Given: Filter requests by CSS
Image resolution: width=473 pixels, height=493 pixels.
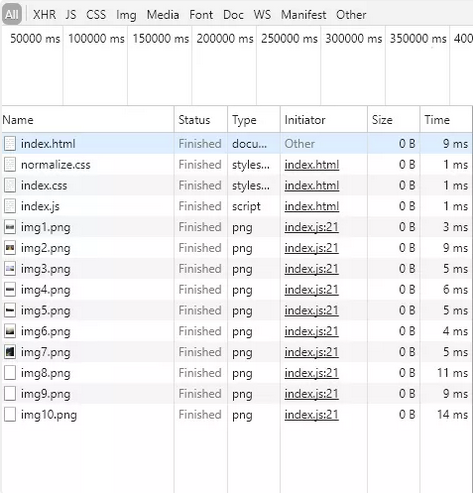Looking at the screenshot, I should pos(96,15).
